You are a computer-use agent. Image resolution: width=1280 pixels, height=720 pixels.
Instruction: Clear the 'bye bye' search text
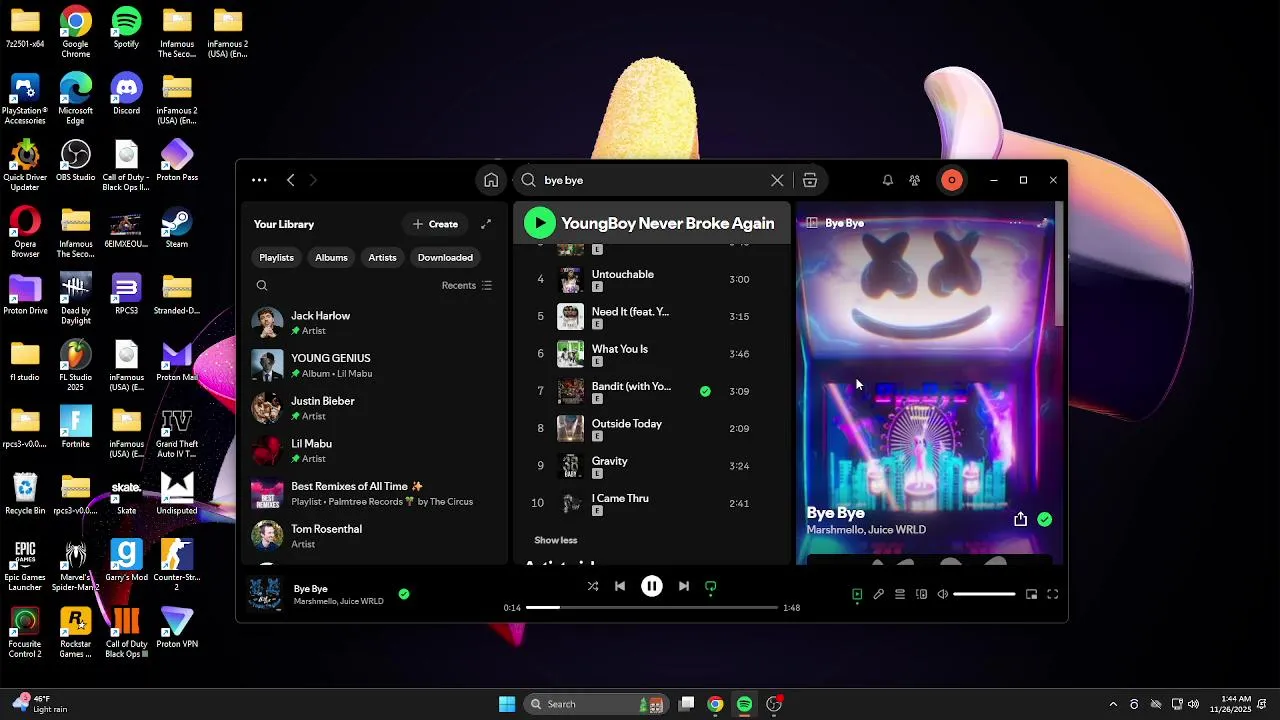(777, 181)
